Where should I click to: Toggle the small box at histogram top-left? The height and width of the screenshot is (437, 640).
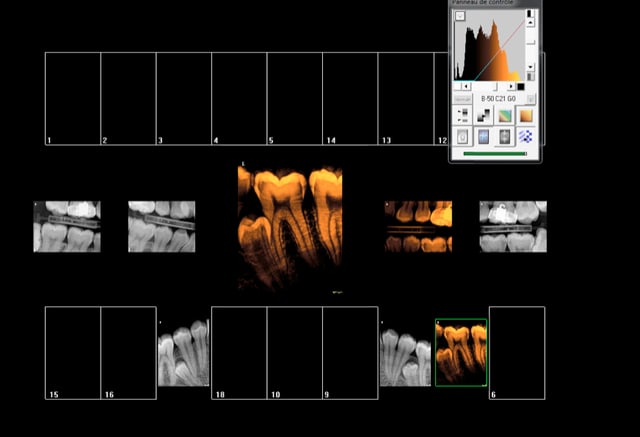point(460,16)
